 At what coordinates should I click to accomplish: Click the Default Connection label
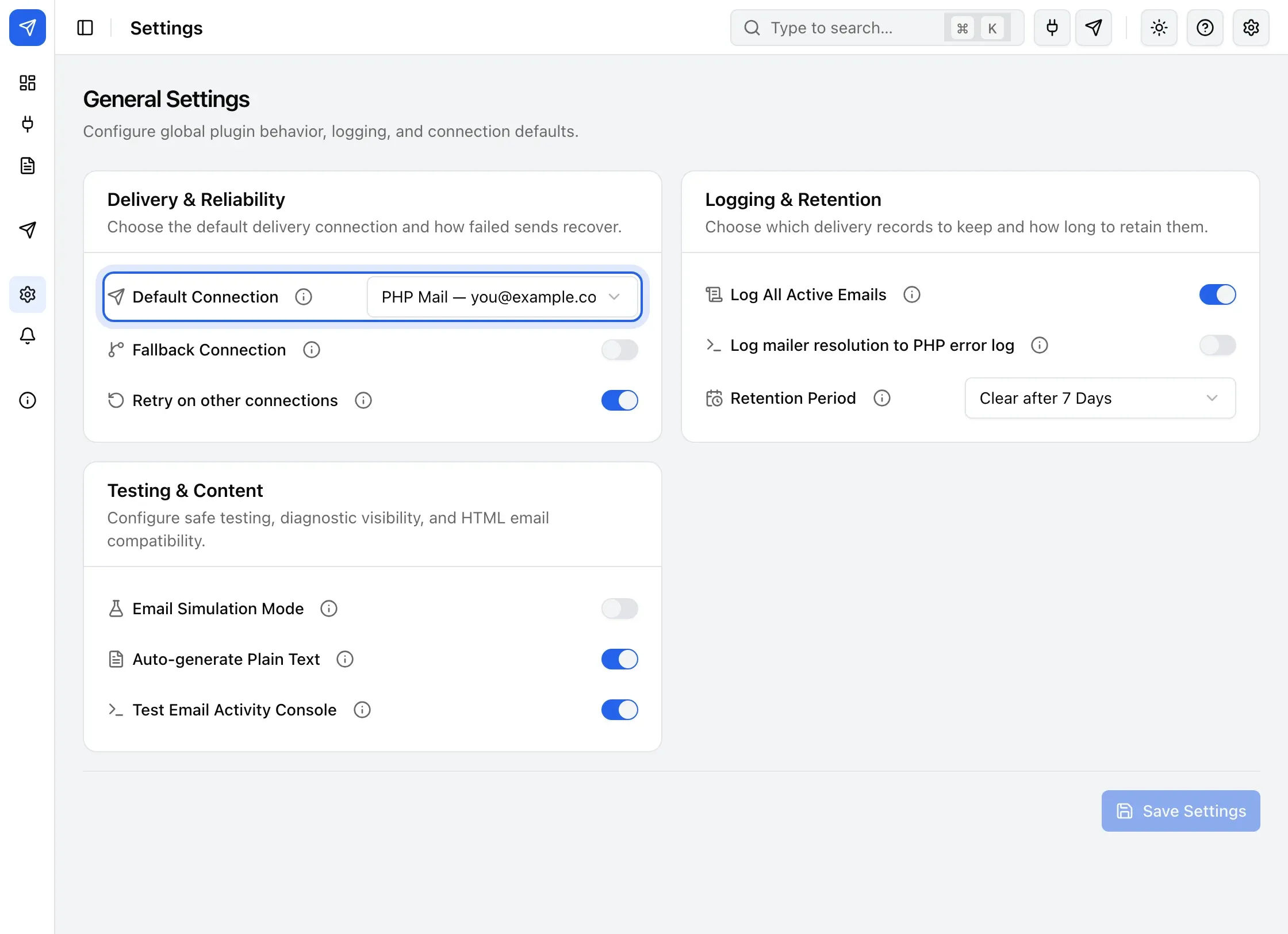(x=205, y=297)
